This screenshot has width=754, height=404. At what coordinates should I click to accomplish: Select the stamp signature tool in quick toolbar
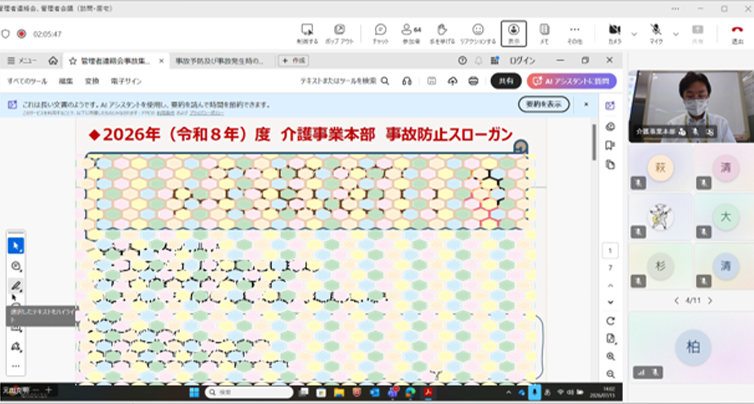tap(16, 346)
